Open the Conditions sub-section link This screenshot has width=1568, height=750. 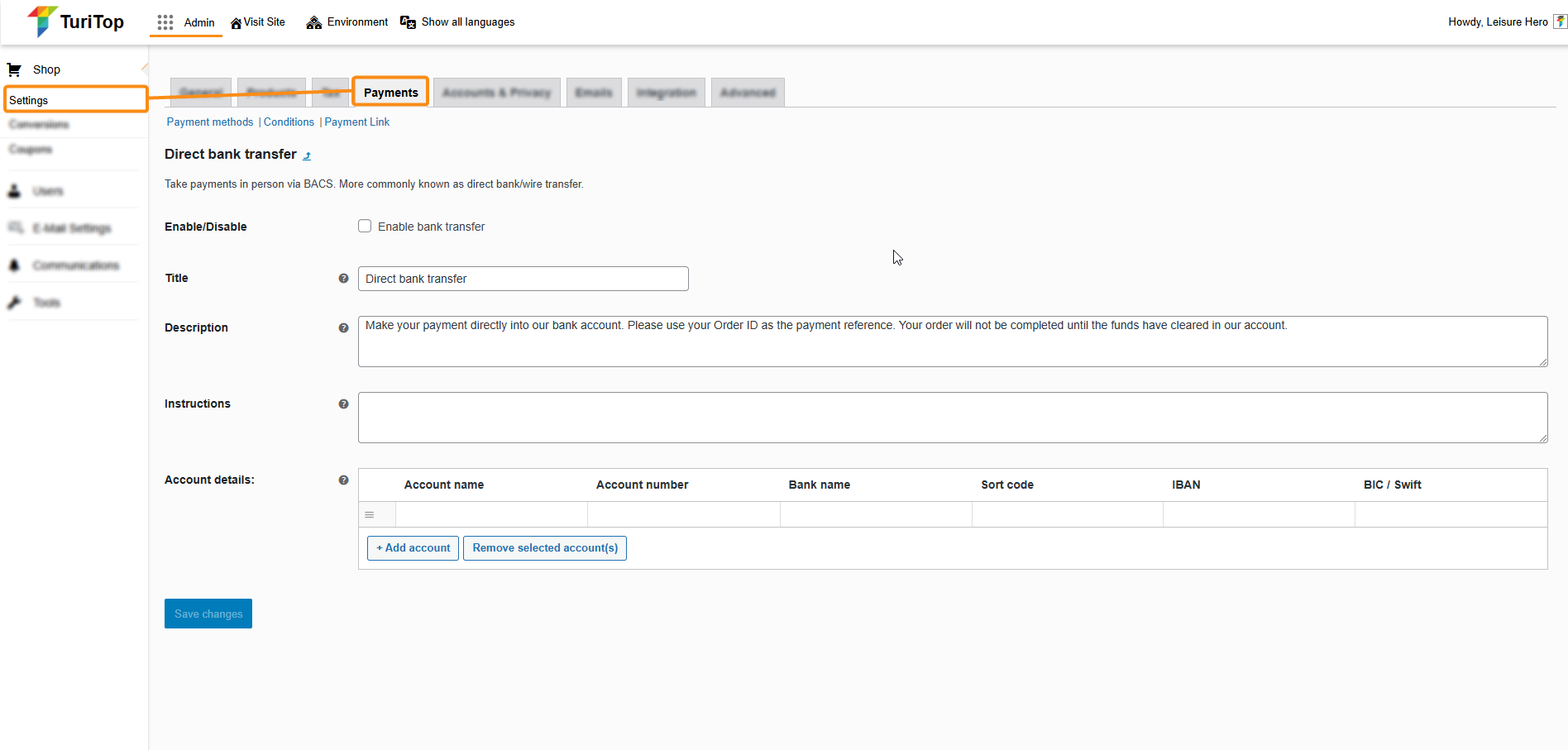289,122
